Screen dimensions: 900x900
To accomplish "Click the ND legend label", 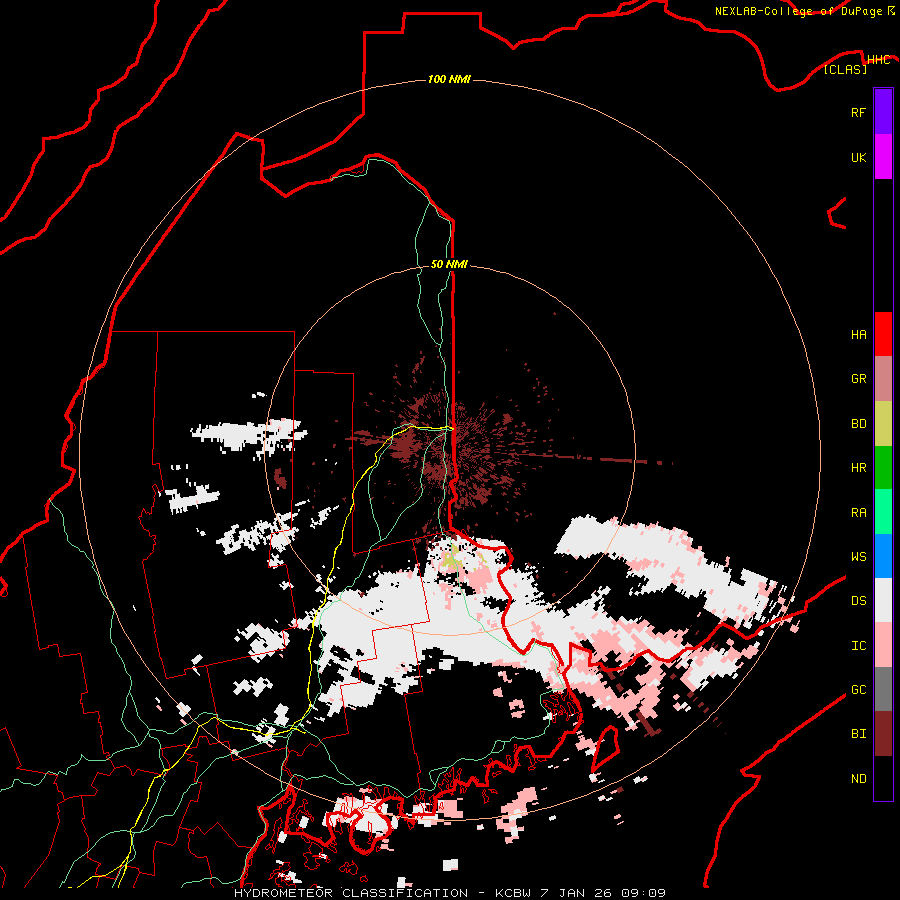I will tap(858, 779).
